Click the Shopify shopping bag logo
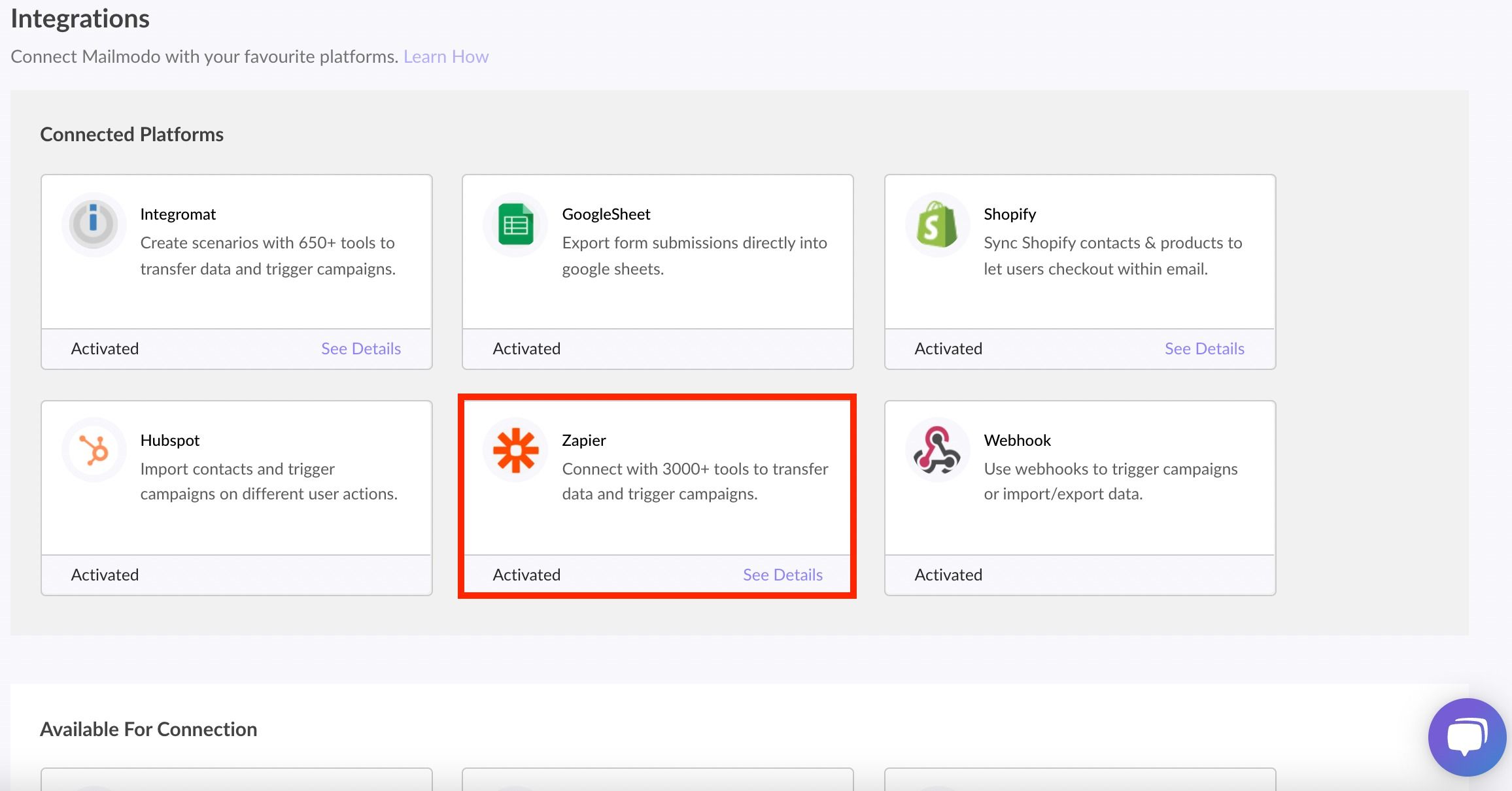 (x=937, y=224)
